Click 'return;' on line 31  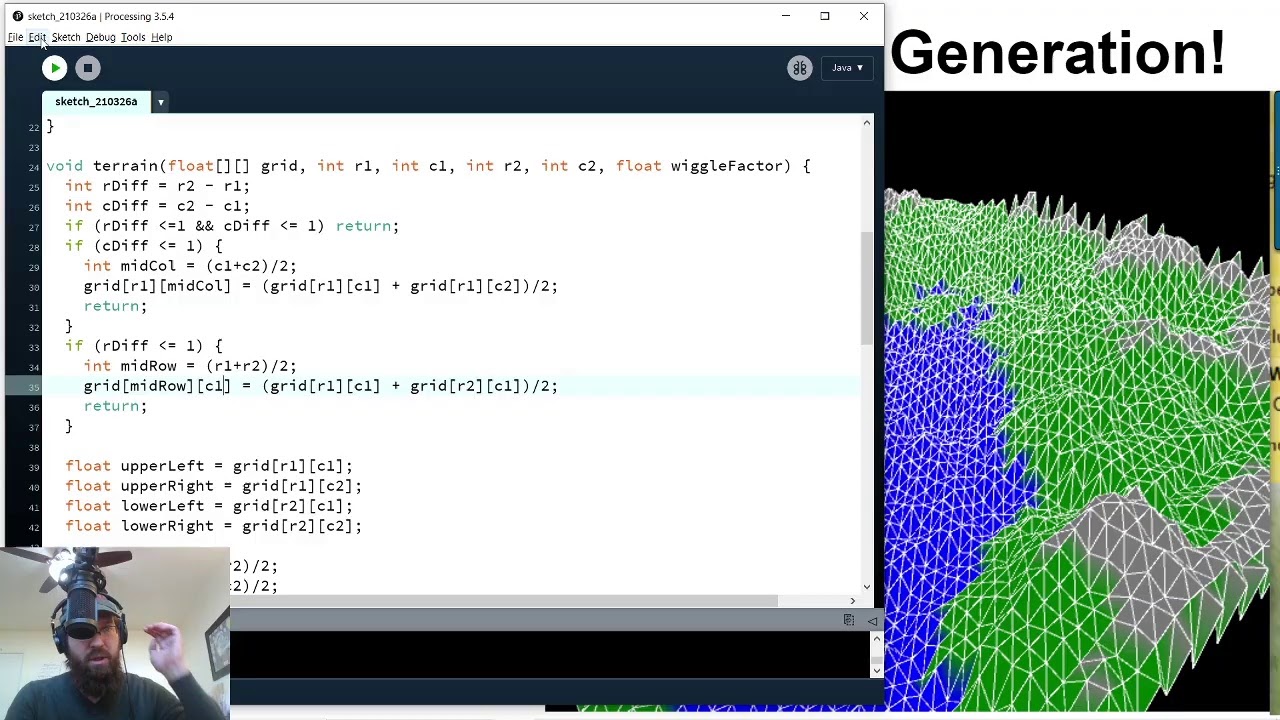pyautogui.click(x=115, y=306)
